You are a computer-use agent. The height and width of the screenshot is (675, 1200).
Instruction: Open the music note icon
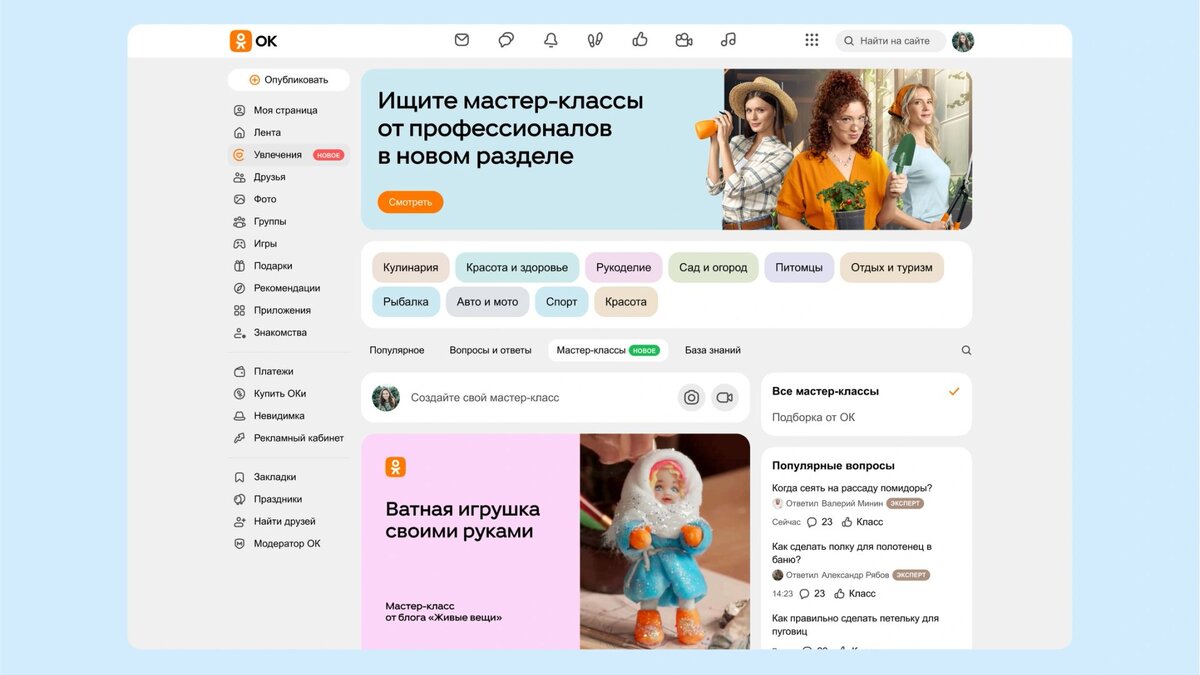pyautogui.click(x=728, y=40)
